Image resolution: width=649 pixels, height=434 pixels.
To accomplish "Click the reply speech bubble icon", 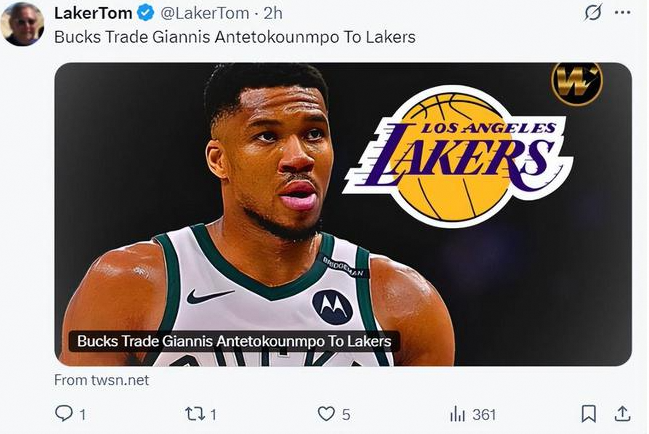I will tap(62, 414).
